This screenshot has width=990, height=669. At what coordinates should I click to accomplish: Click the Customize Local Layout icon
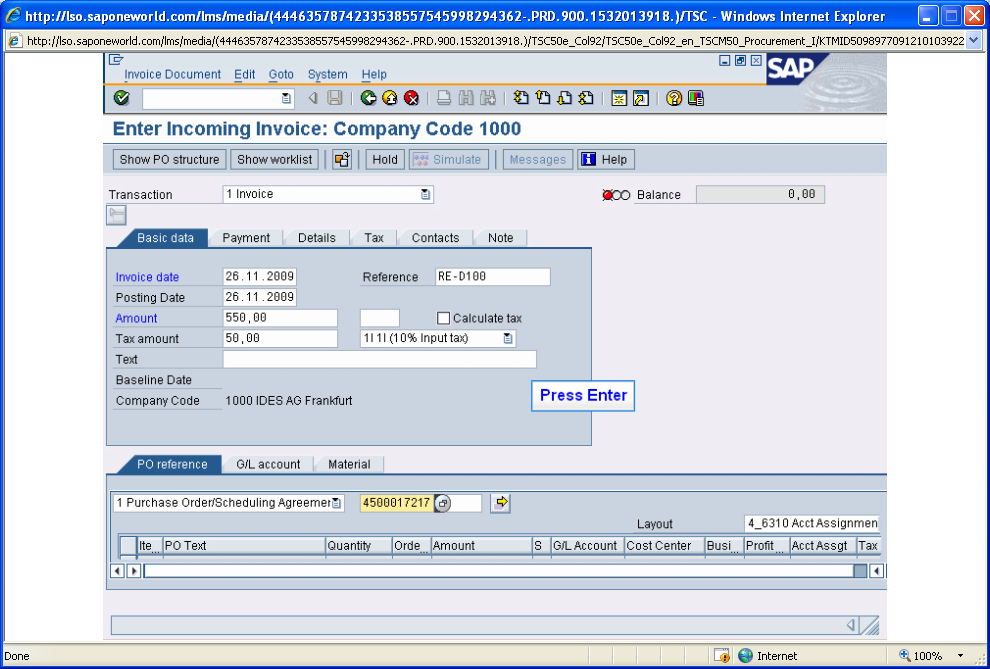click(x=696, y=98)
